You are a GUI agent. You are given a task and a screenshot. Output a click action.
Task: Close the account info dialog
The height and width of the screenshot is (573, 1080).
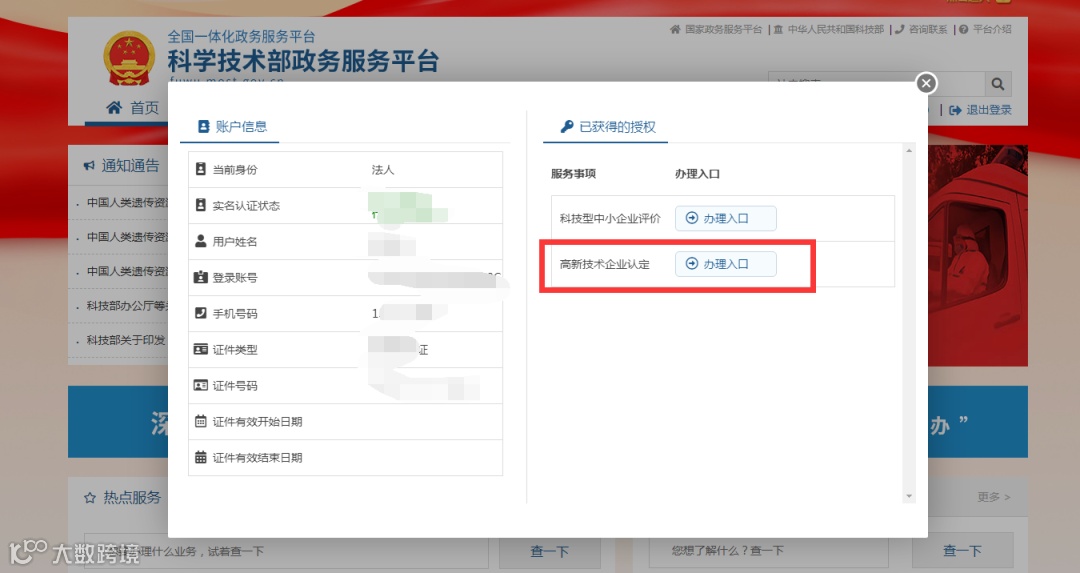pyautogui.click(x=926, y=83)
